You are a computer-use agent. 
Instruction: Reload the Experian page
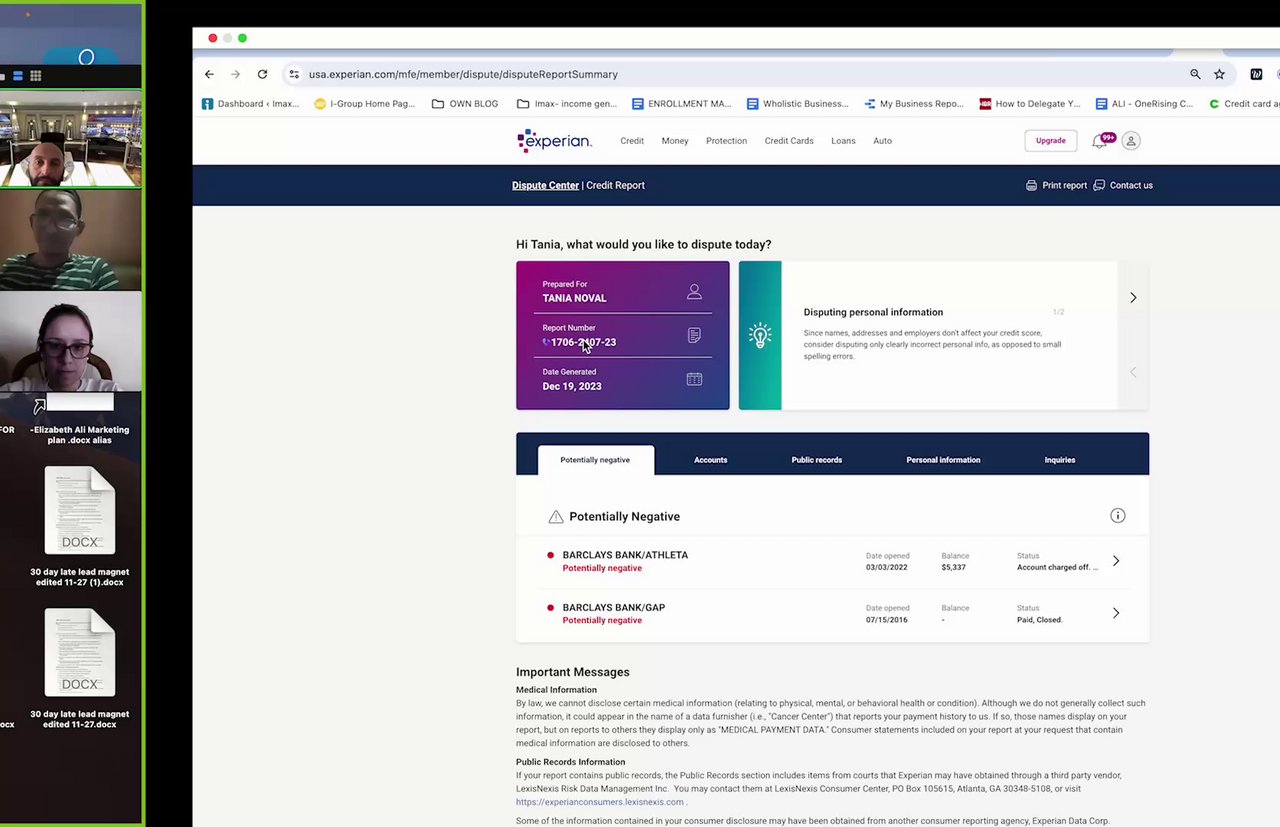(x=262, y=74)
